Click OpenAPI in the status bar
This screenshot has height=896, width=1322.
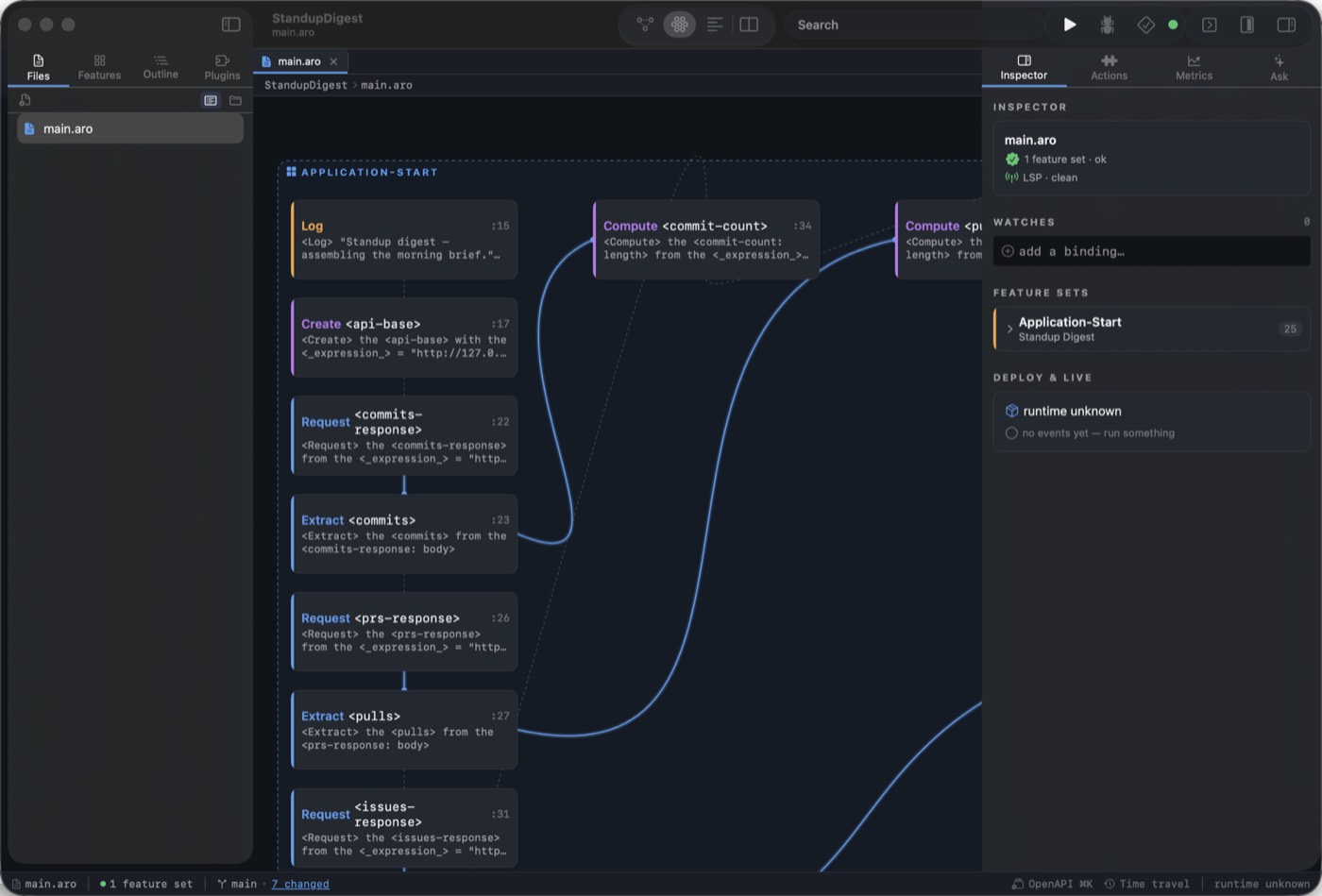click(x=1052, y=885)
